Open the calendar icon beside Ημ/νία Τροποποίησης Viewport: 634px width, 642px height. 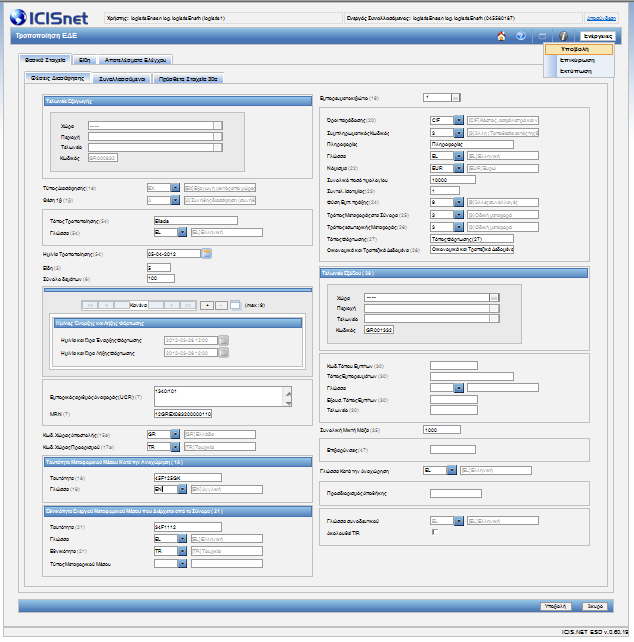207,254
